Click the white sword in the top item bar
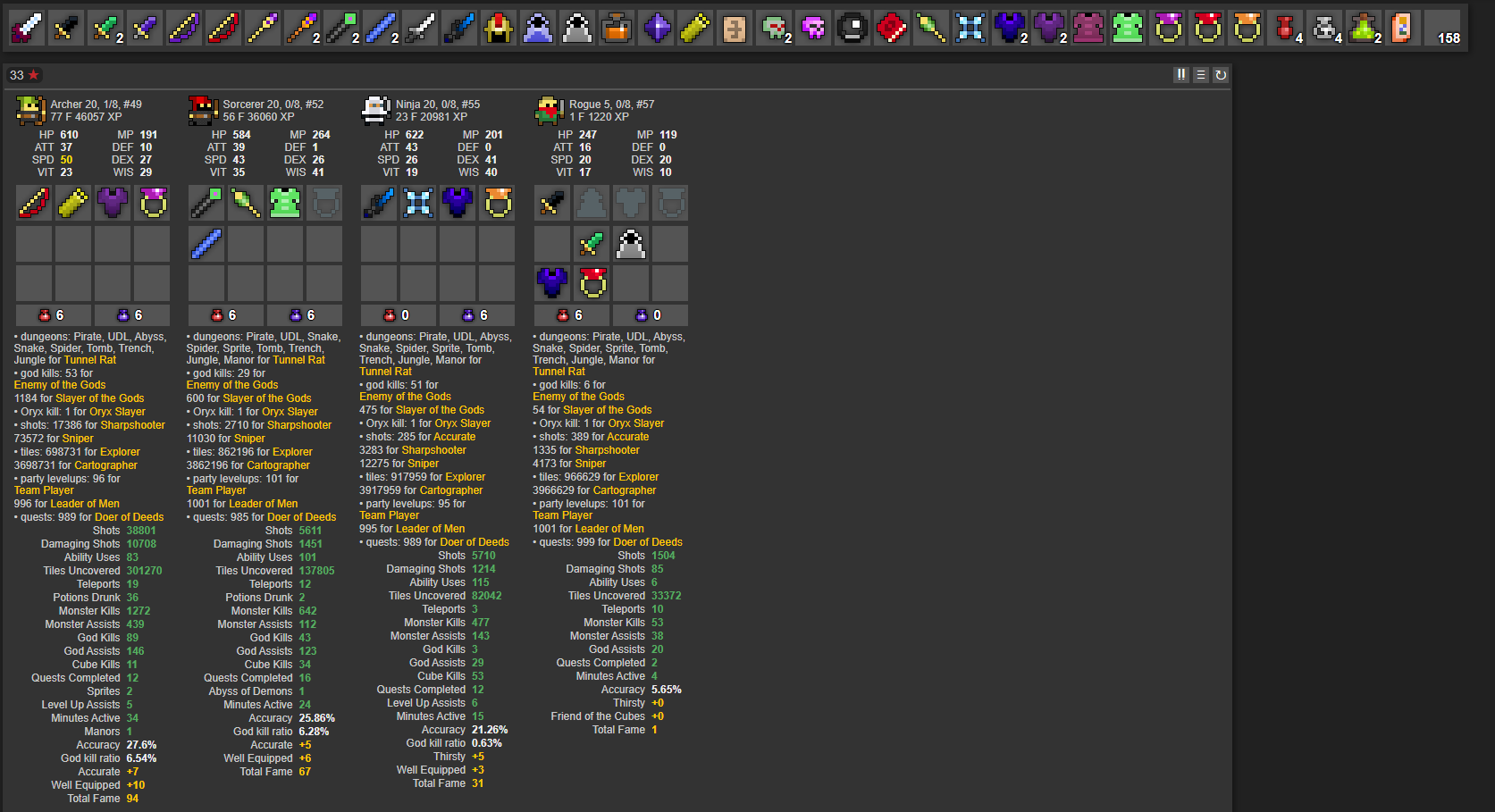This screenshot has height=812, width=1495. 27,29
